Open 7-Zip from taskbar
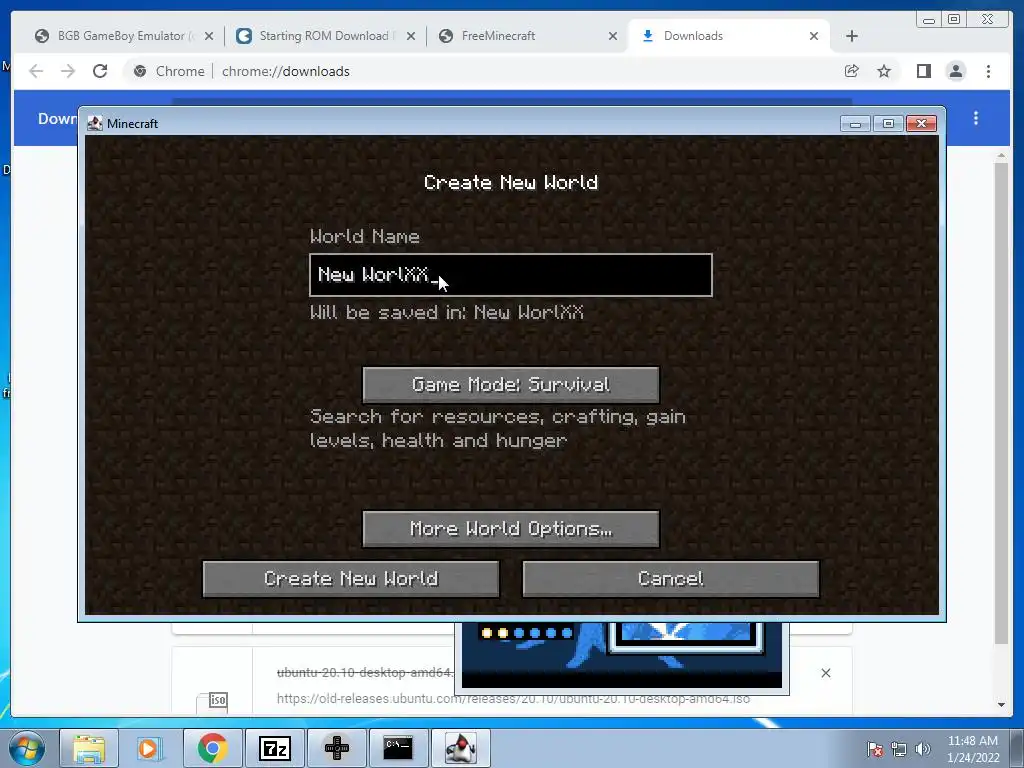The height and width of the screenshot is (768, 1024). tap(274, 748)
